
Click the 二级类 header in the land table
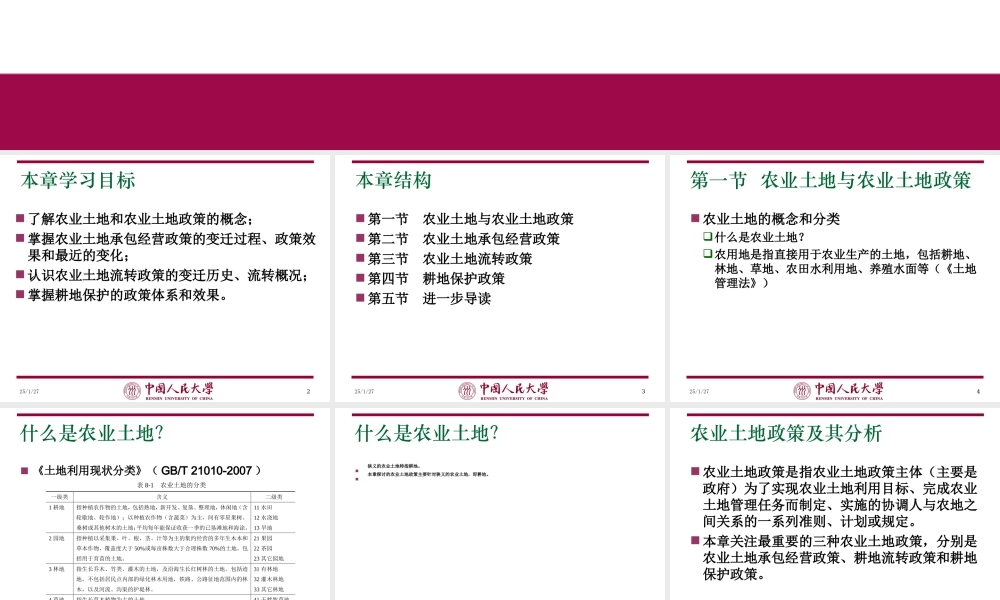tap(273, 494)
